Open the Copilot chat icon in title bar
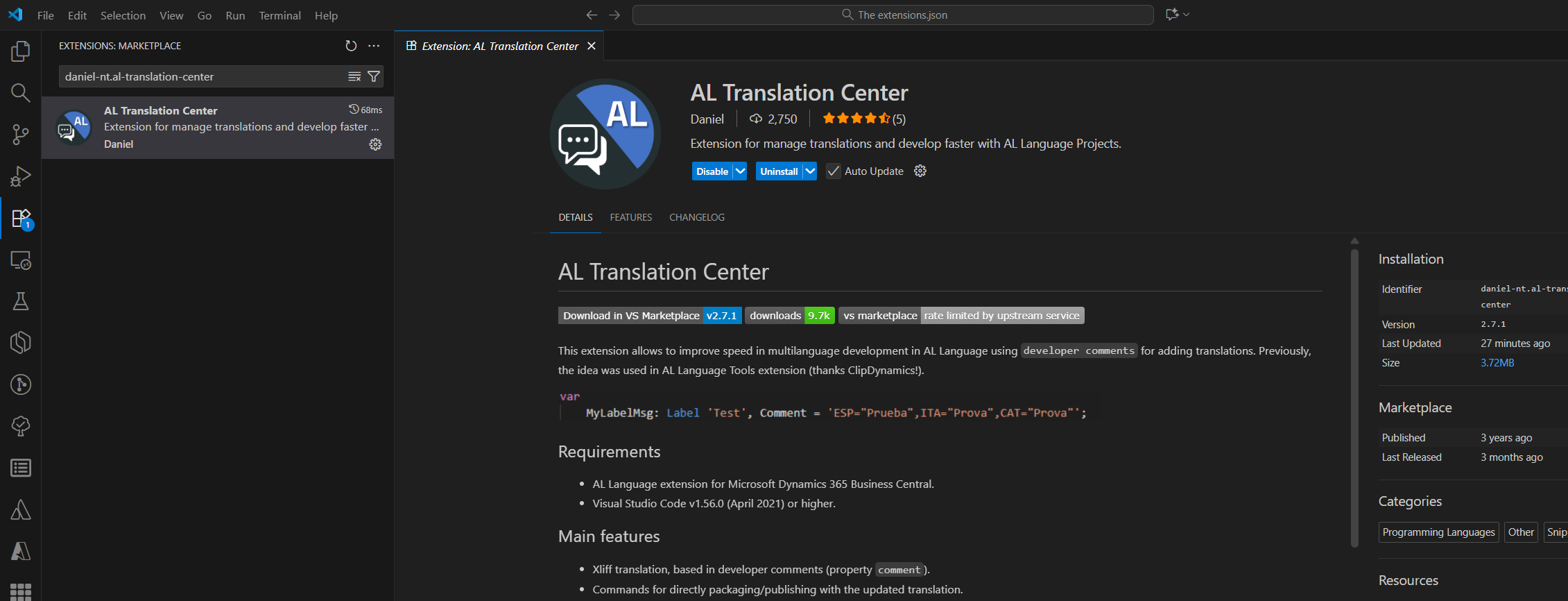The height and width of the screenshot is (601, 1568). coord(1172,15)
